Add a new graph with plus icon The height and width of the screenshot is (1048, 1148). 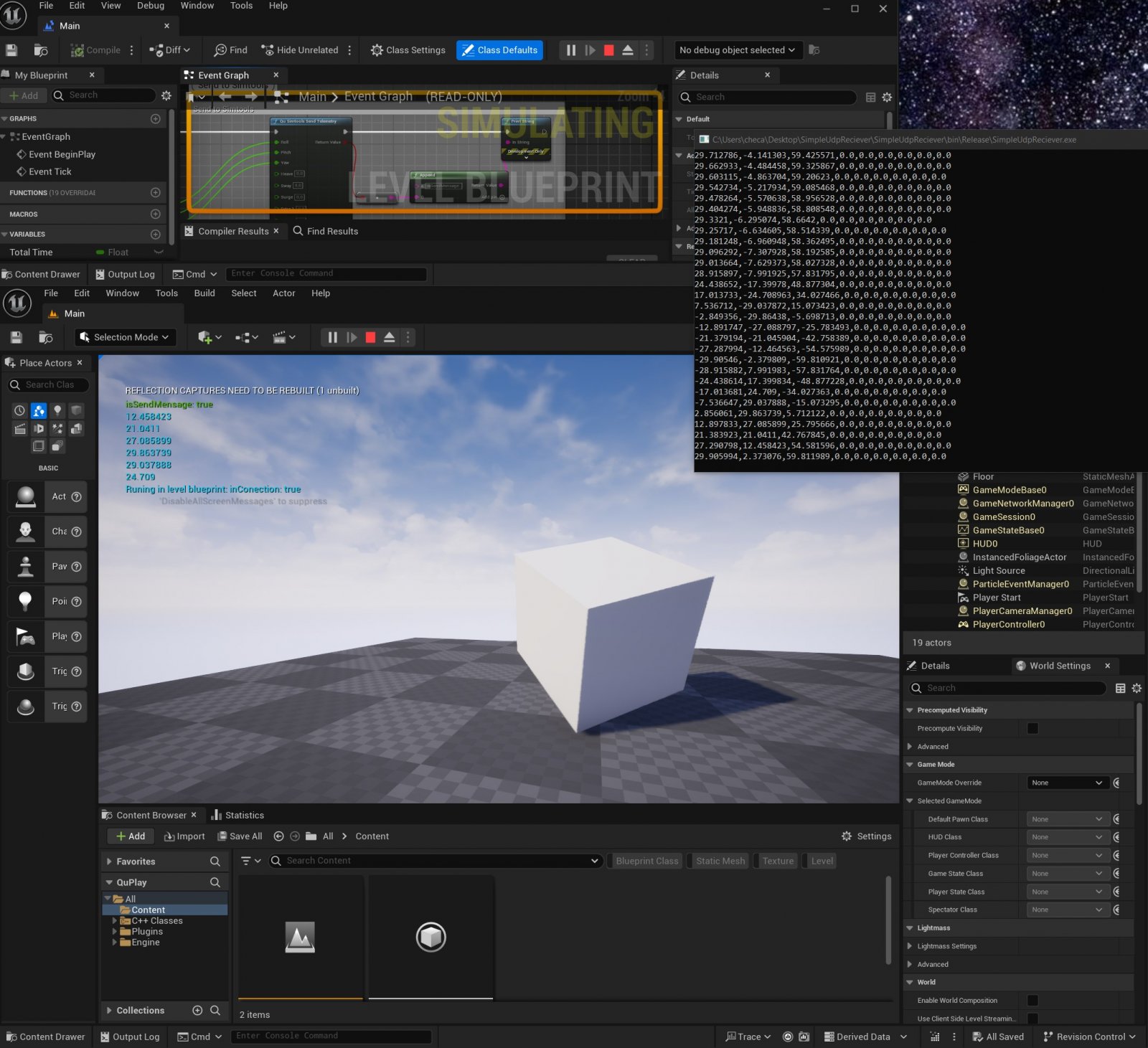click(x=156, y=119)
